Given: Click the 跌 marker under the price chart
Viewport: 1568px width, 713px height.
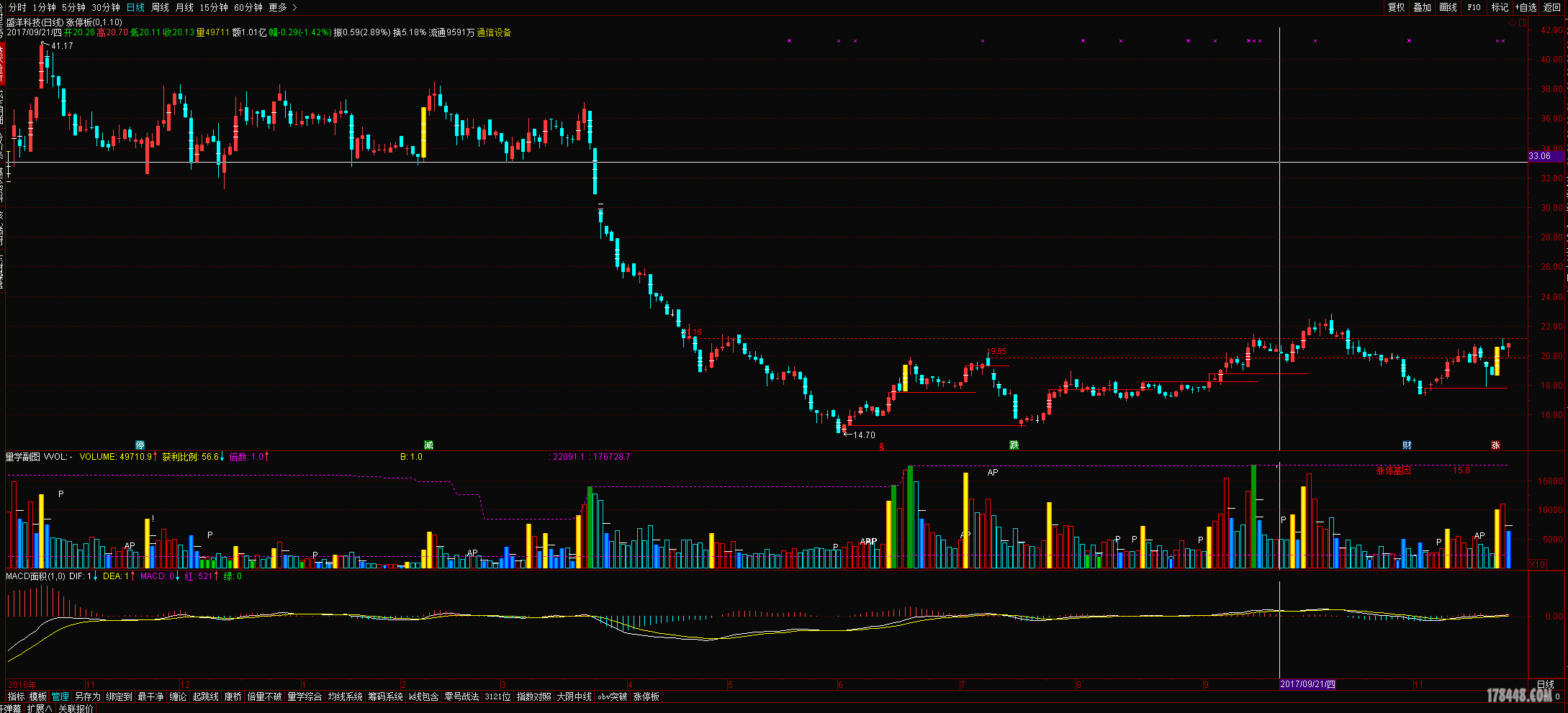Looking at the screenshot, I should pyautogui.click(x=1014, y=445).
